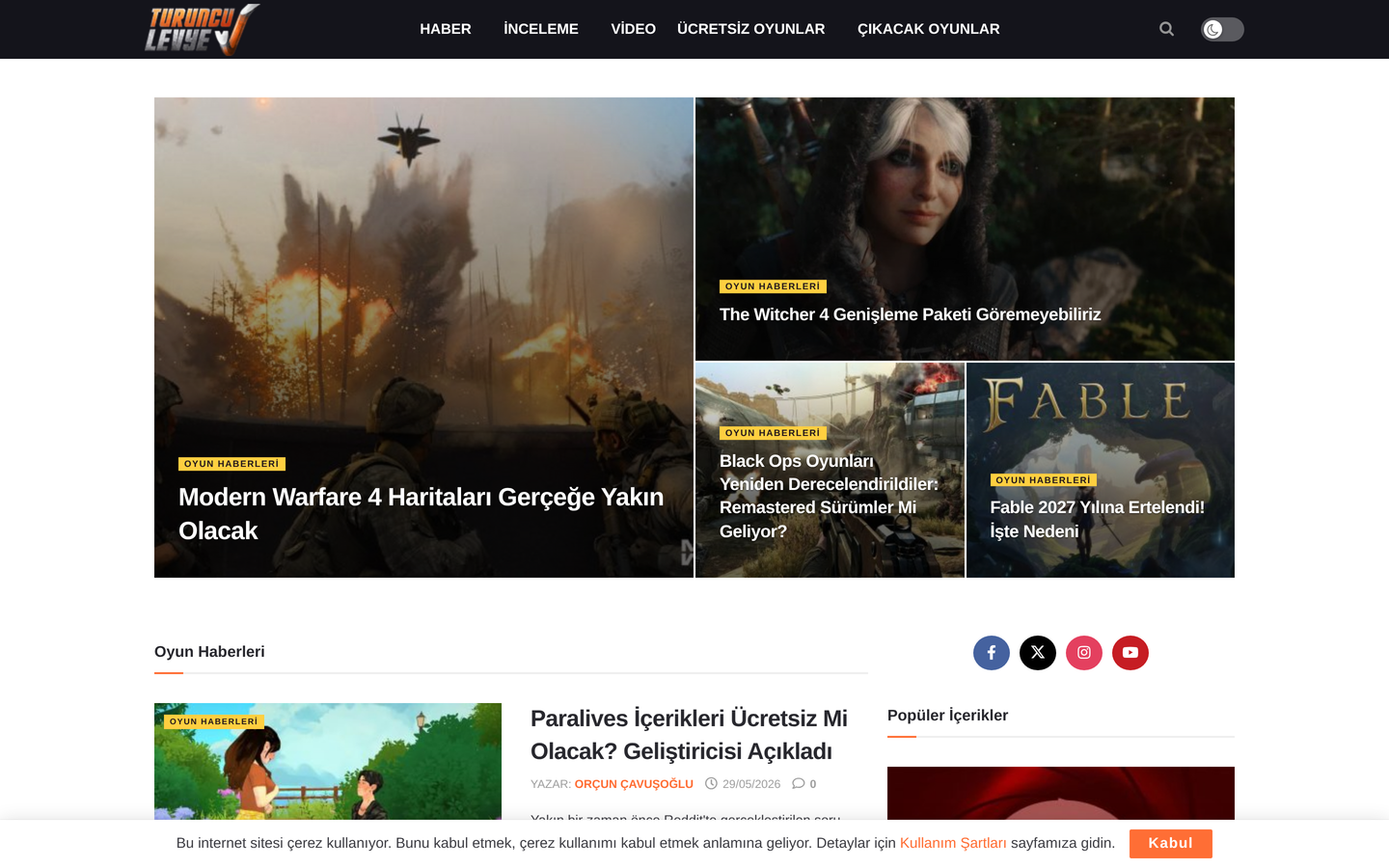Click the Turuncu Levye logo
This screenshot has height=868, width=1389.
tap(203, 29)
